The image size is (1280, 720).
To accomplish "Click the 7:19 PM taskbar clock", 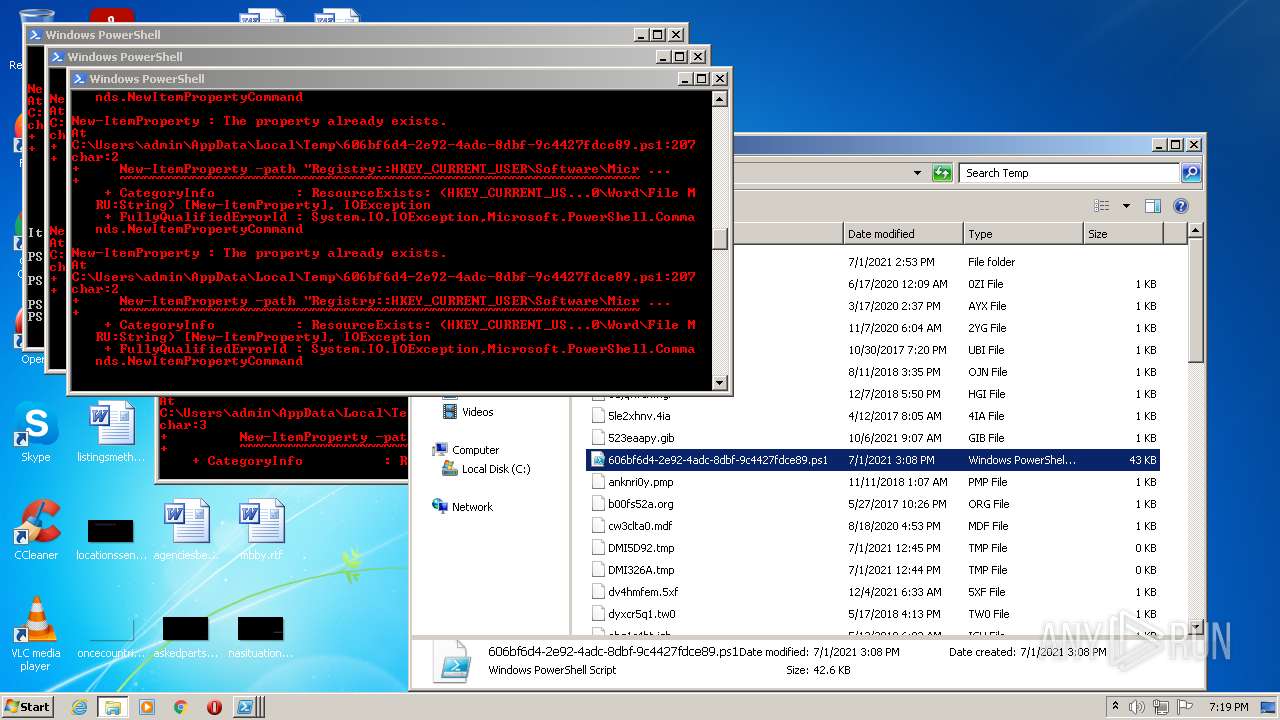I will coord(1229,707).
